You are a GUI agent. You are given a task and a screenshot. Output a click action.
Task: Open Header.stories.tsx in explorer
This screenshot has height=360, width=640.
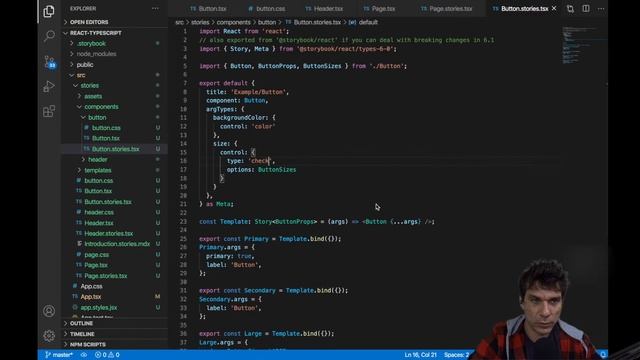[109, 233]
